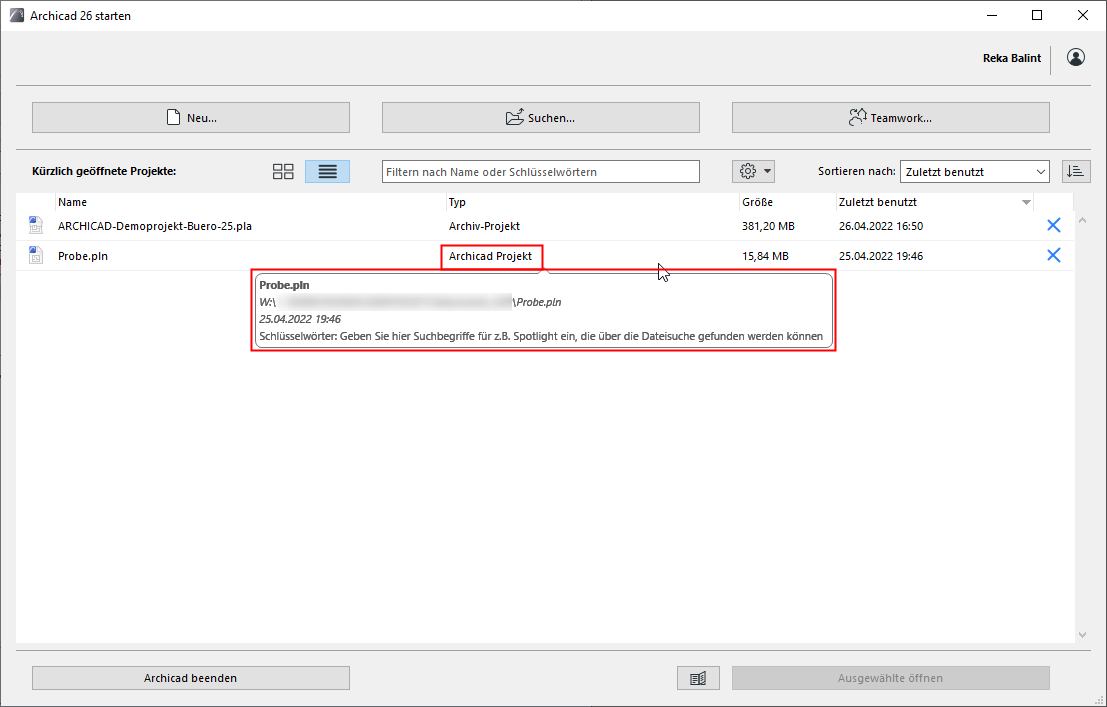Remove Probe.pln from recent list
This screenshot has height=707, width=1107.
(x=1053, y=255)
